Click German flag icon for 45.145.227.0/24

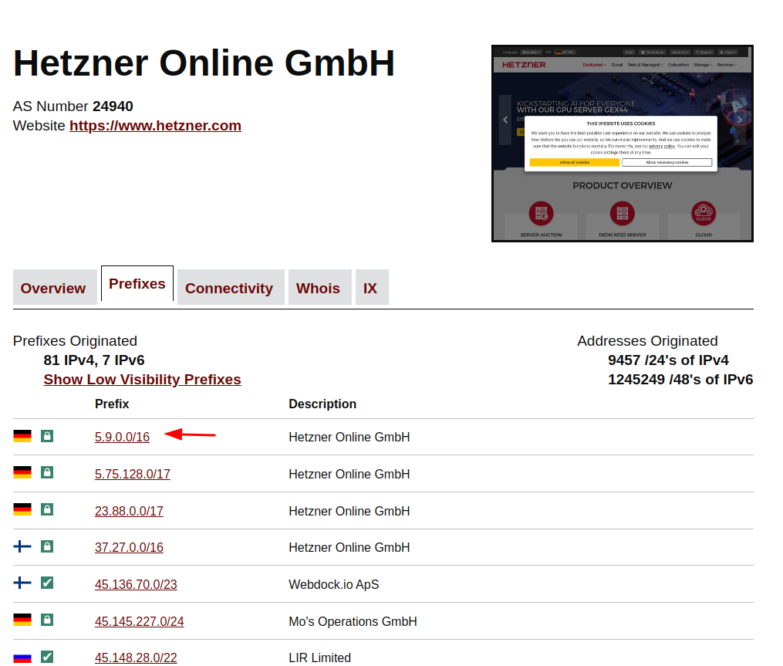tap(22, 620)
